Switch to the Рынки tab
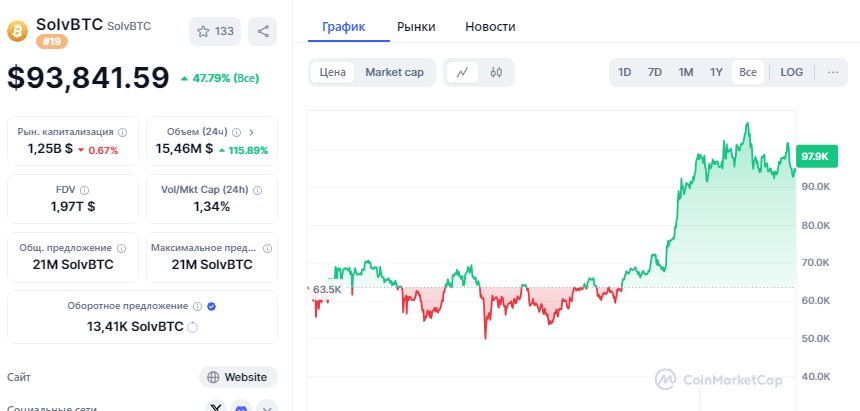This screenshot has height=411, width=860. coord(416,27)
